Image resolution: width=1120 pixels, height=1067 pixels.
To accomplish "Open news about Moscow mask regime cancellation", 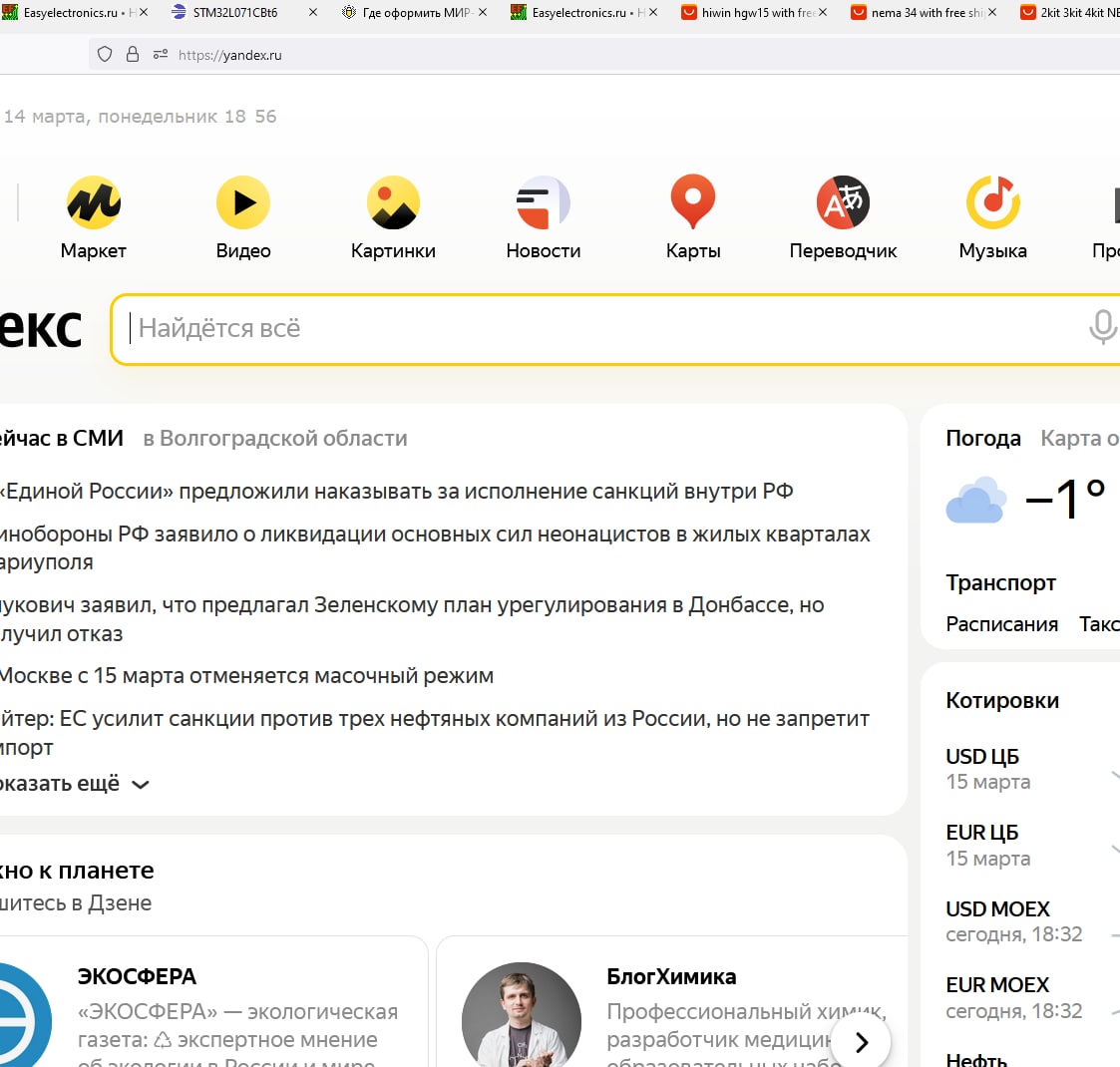I will pos(246,676).
